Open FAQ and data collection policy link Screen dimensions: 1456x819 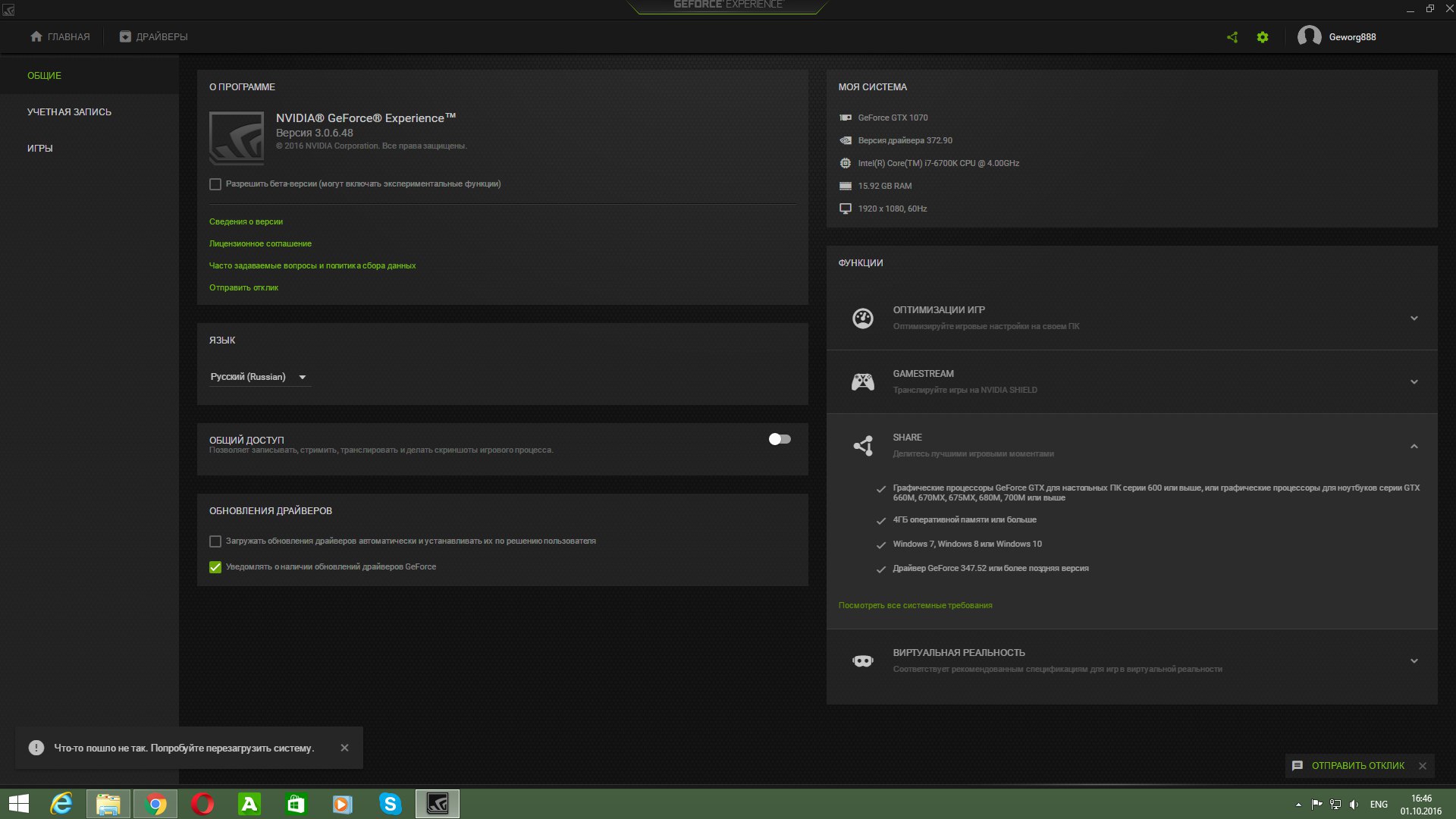pyautogui.click(x=312, y=265)
